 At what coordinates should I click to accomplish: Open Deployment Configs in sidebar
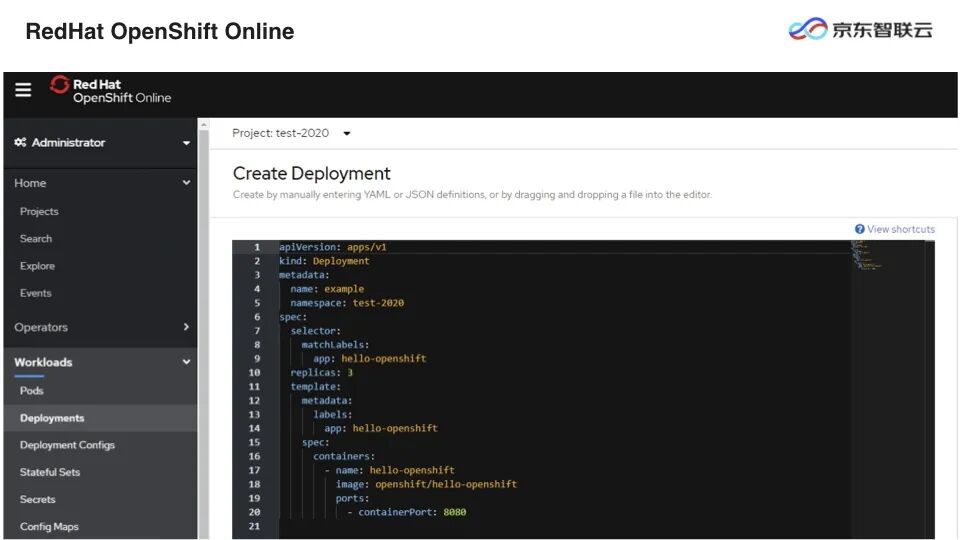(x=67, y=445)
